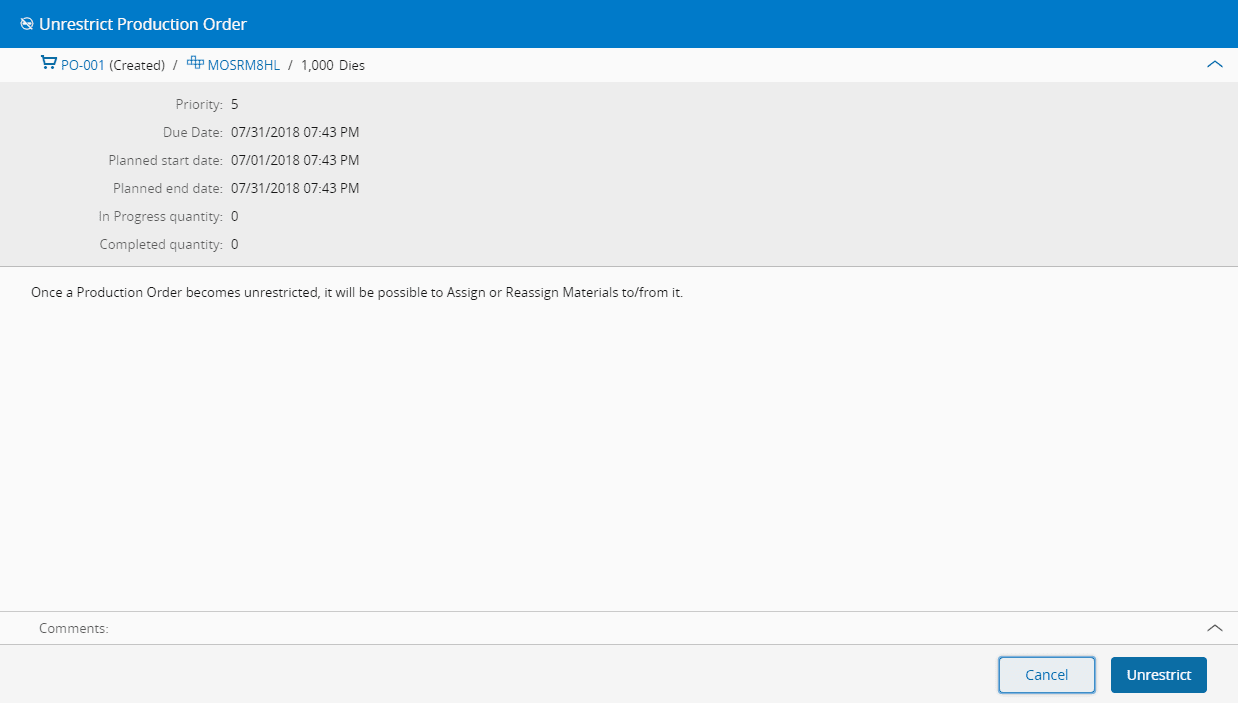
Task: Click the (Created) status text
Action: [x=137, y=65]
